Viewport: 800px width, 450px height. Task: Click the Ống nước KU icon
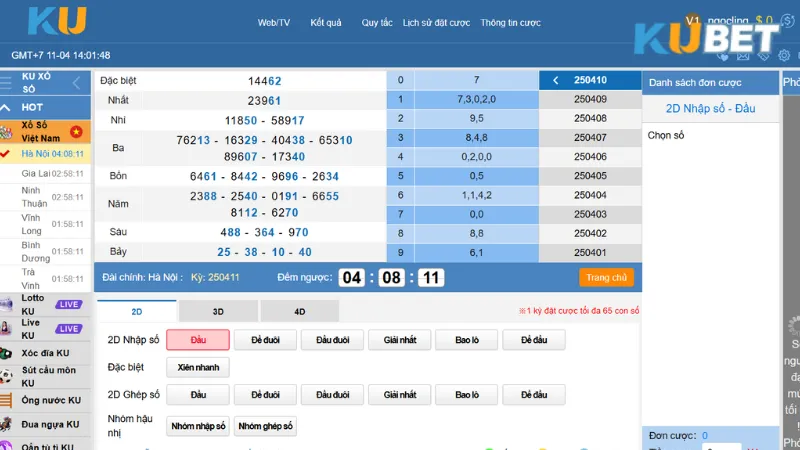coord(7,401)
